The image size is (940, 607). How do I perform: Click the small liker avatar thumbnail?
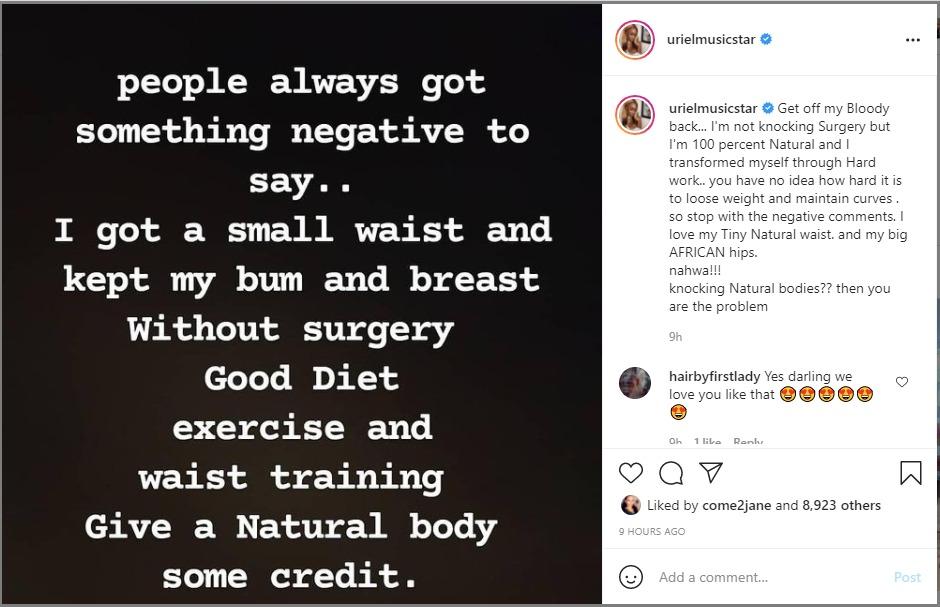pos(631,505)
